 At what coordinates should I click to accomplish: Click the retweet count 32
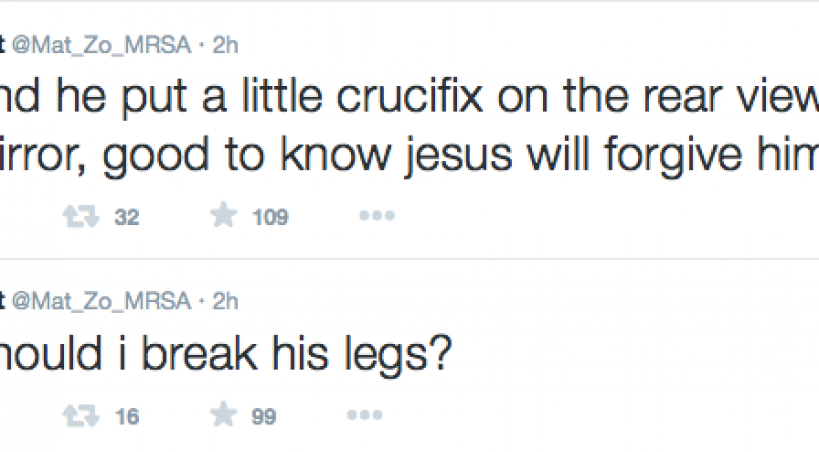coord(126,217)
